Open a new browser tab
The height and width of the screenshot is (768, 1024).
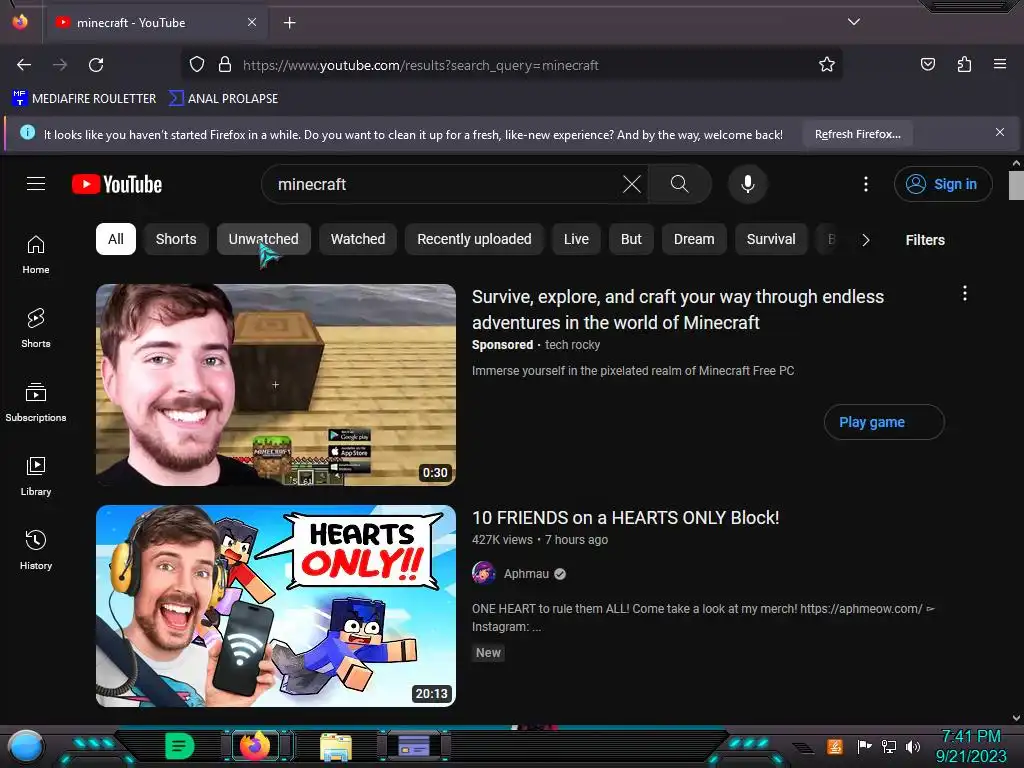click(289, 23)
